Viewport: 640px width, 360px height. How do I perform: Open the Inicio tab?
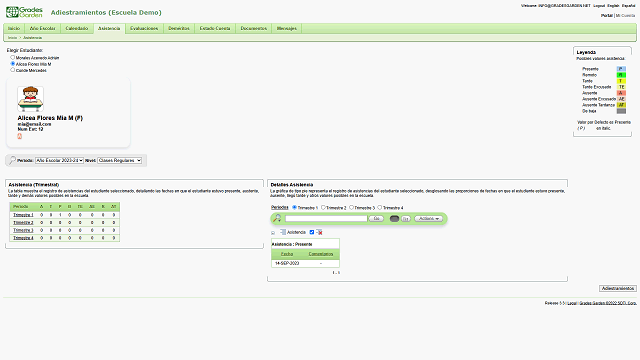point(14,28)
